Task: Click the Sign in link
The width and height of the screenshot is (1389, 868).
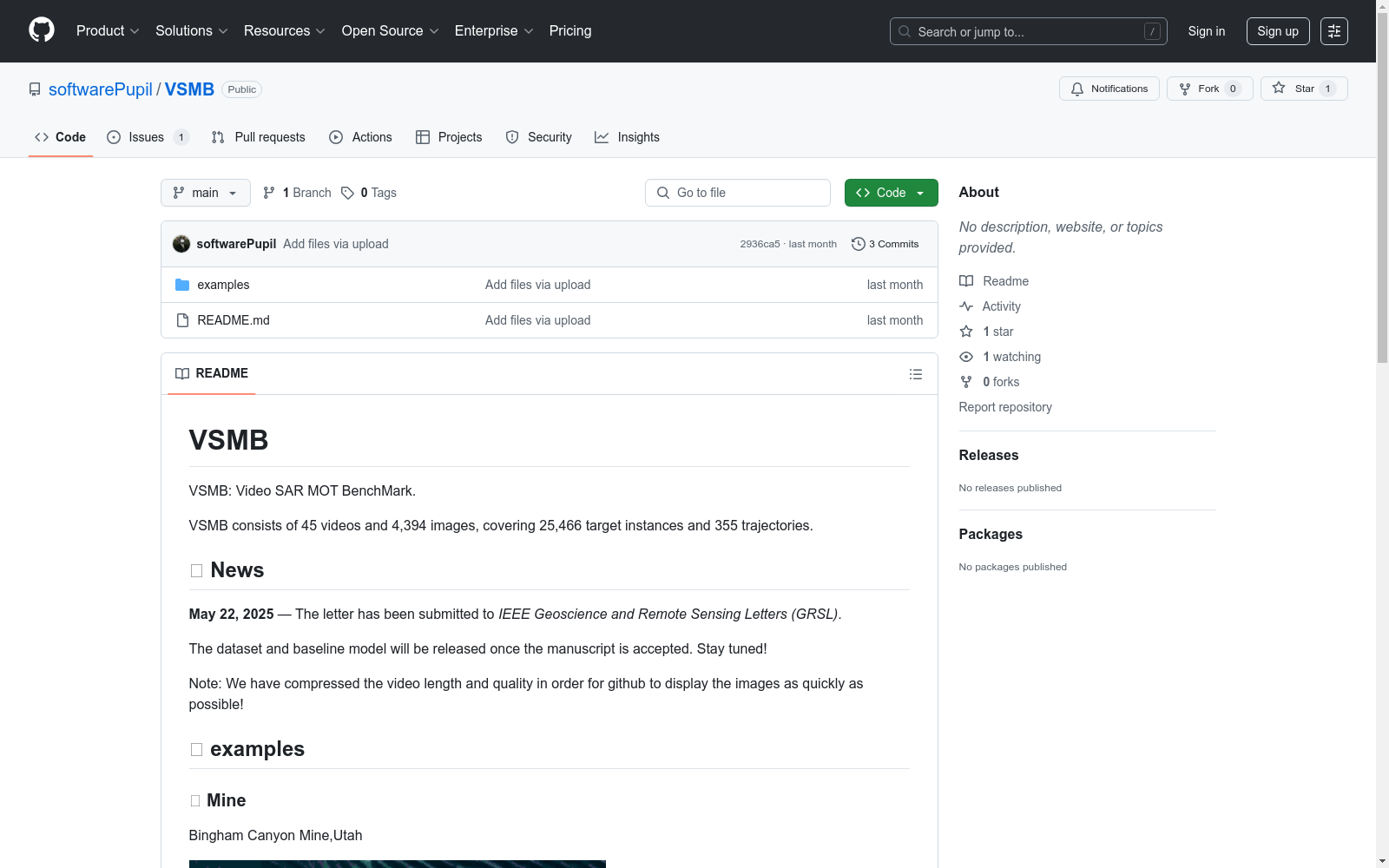Action: [x=1207, y=31]
